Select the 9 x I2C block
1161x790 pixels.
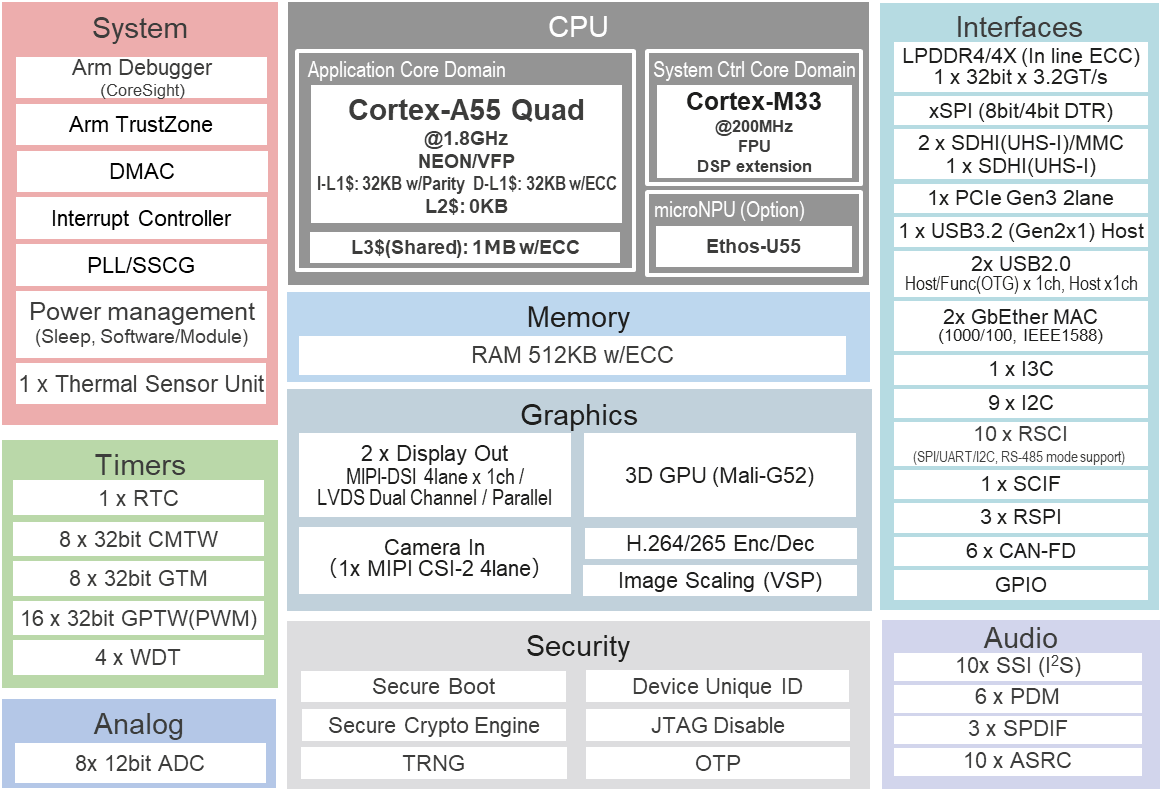click(x=1020, y=403)
